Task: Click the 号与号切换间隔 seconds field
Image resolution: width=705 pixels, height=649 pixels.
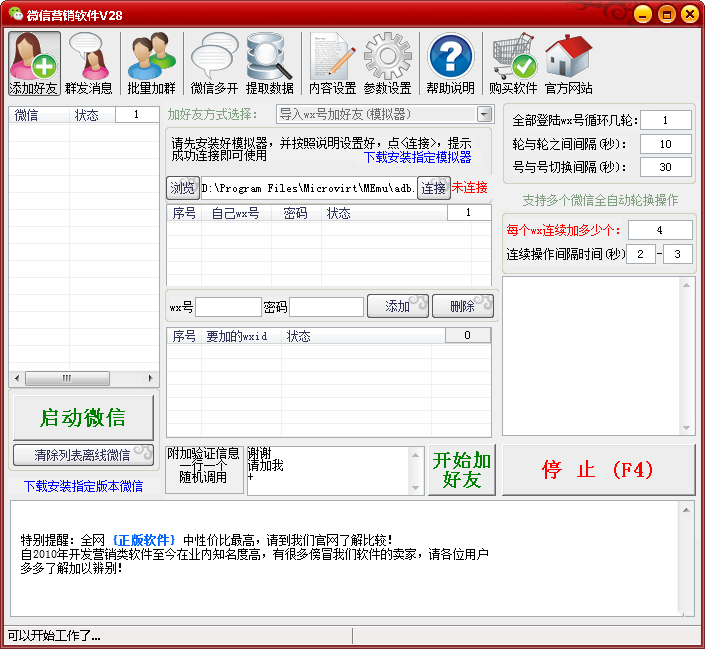Action: pos(666,167)
